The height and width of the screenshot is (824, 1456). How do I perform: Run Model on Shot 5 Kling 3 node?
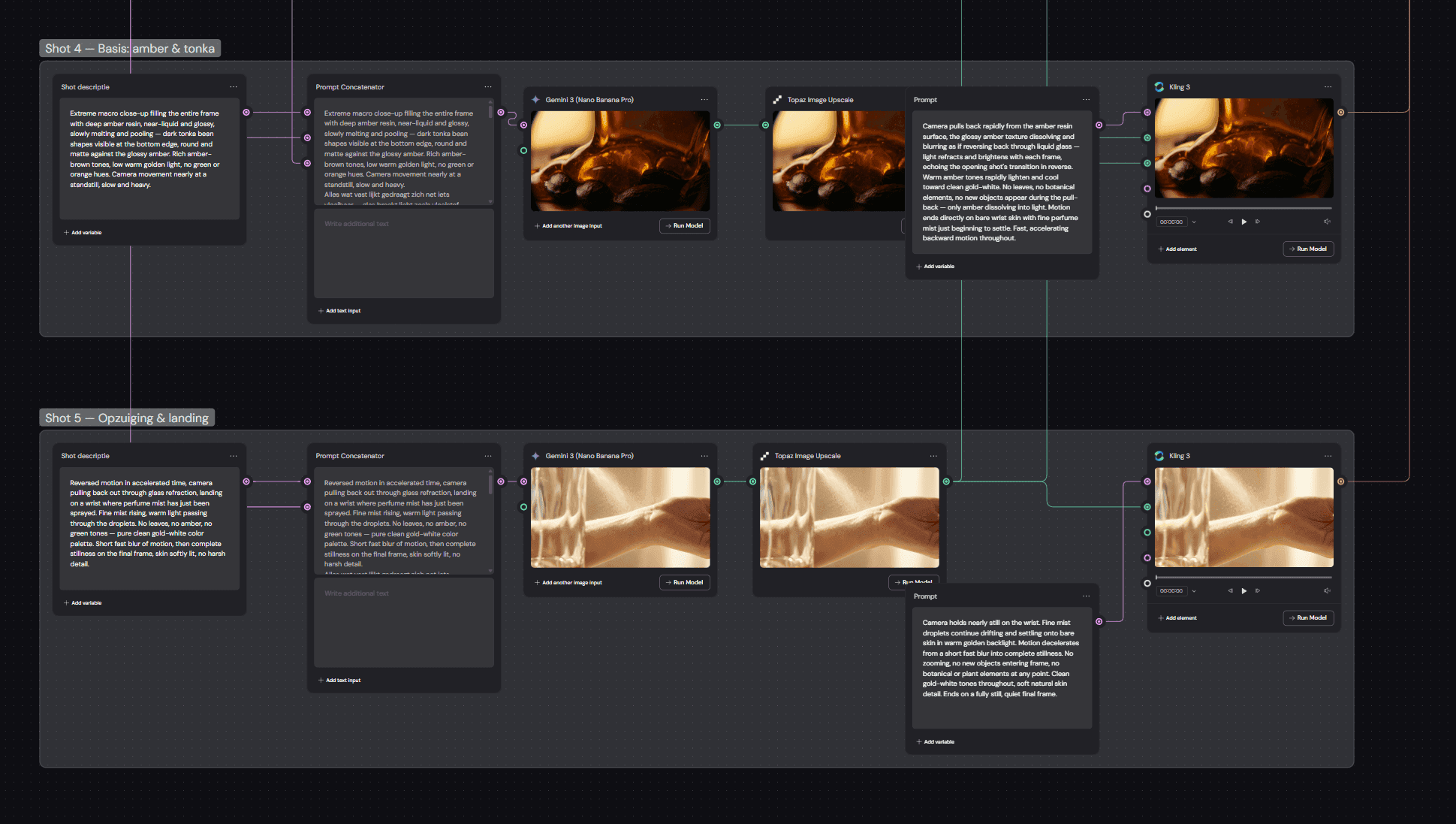(1308, 617)
